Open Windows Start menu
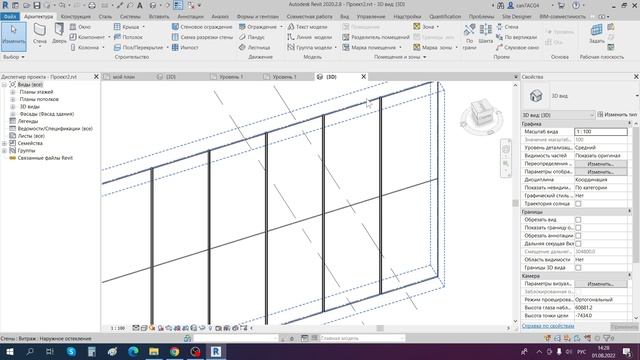 [x=9, y=351]
